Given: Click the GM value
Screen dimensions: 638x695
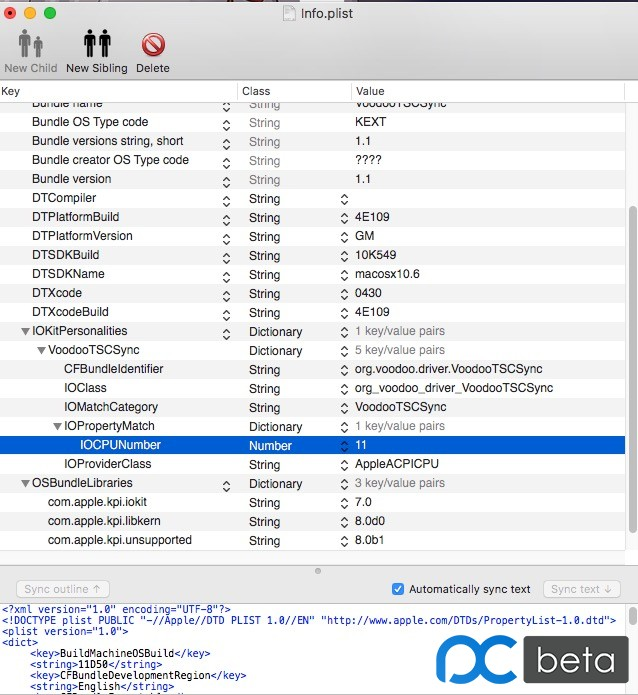Looking at the screenshot, I should tap(364, 236).
